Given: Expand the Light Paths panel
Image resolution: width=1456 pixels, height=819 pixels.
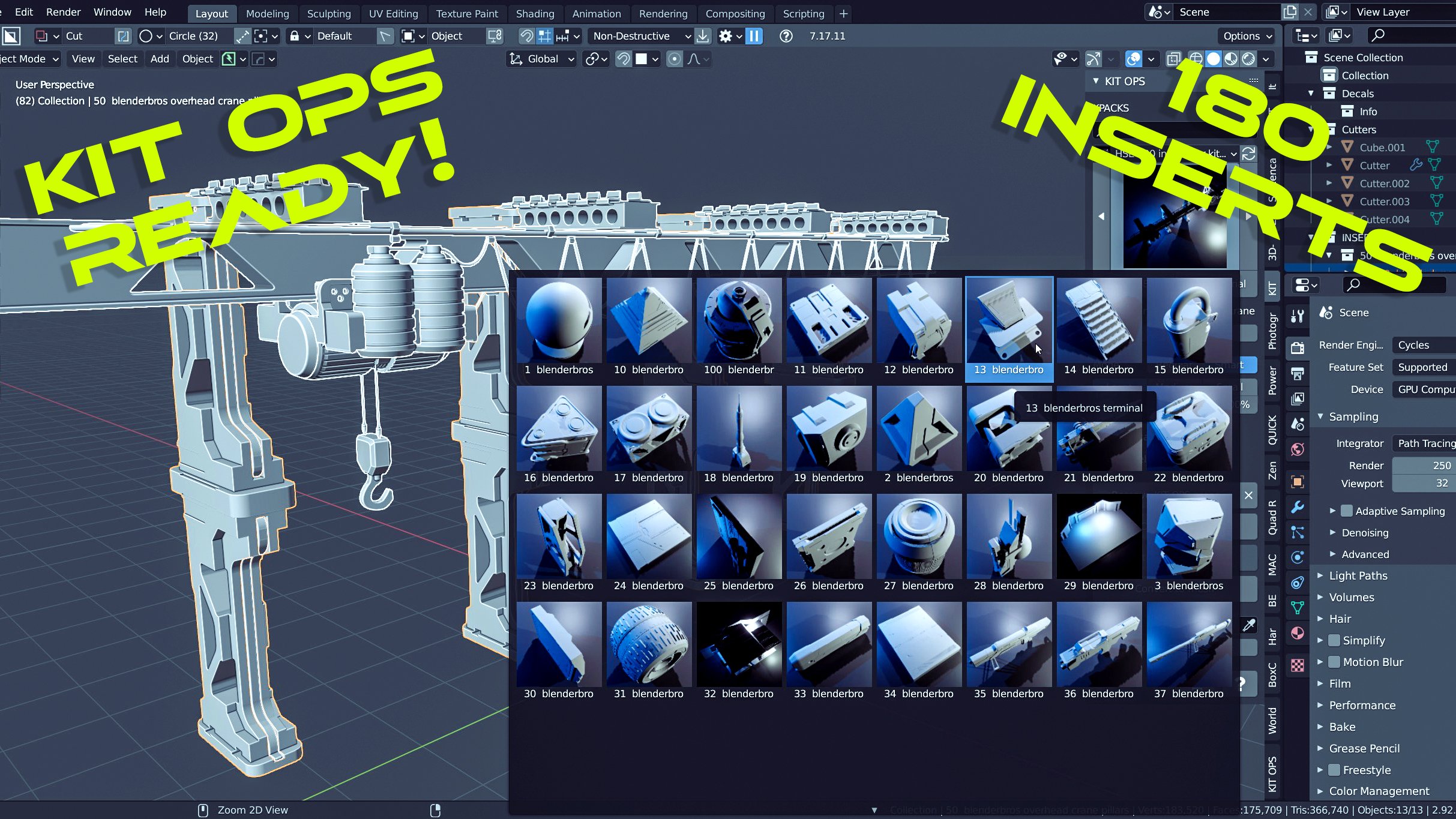Looking at the screenshot, I should pos(1358,575).
